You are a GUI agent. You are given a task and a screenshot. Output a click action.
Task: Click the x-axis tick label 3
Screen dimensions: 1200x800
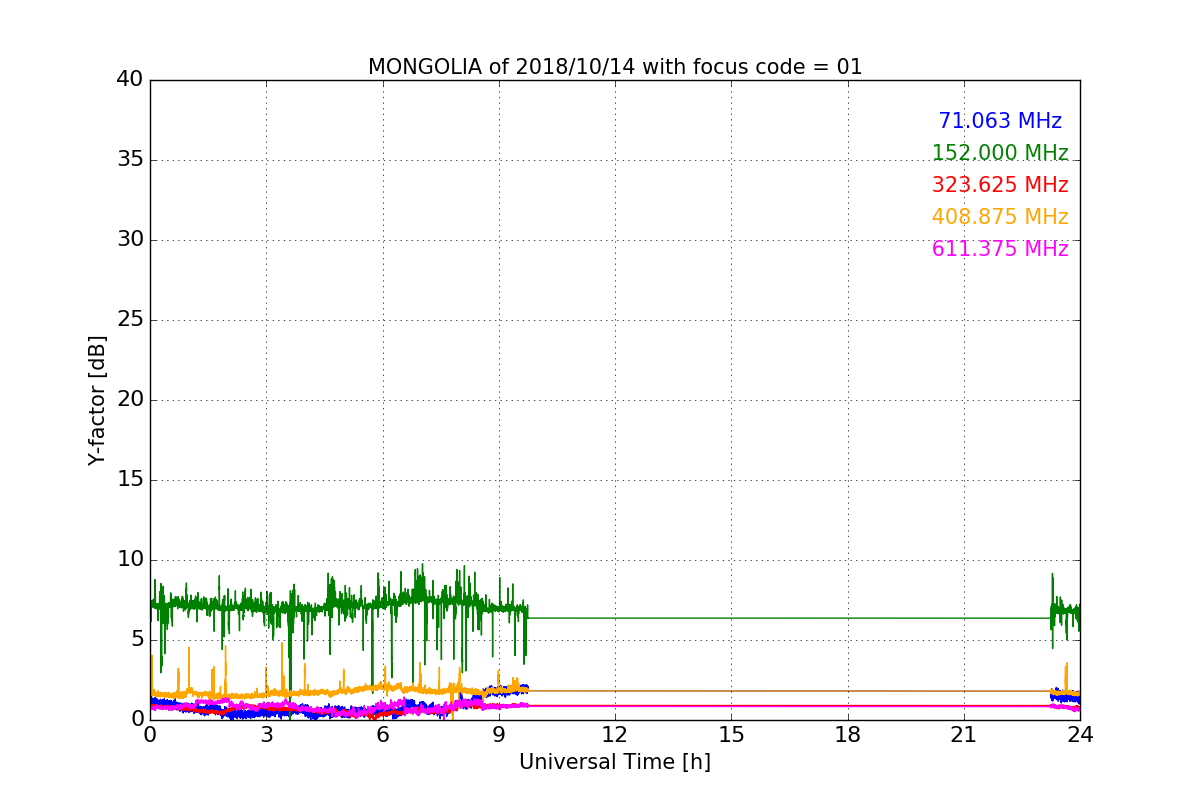click(x=266, y=735)
